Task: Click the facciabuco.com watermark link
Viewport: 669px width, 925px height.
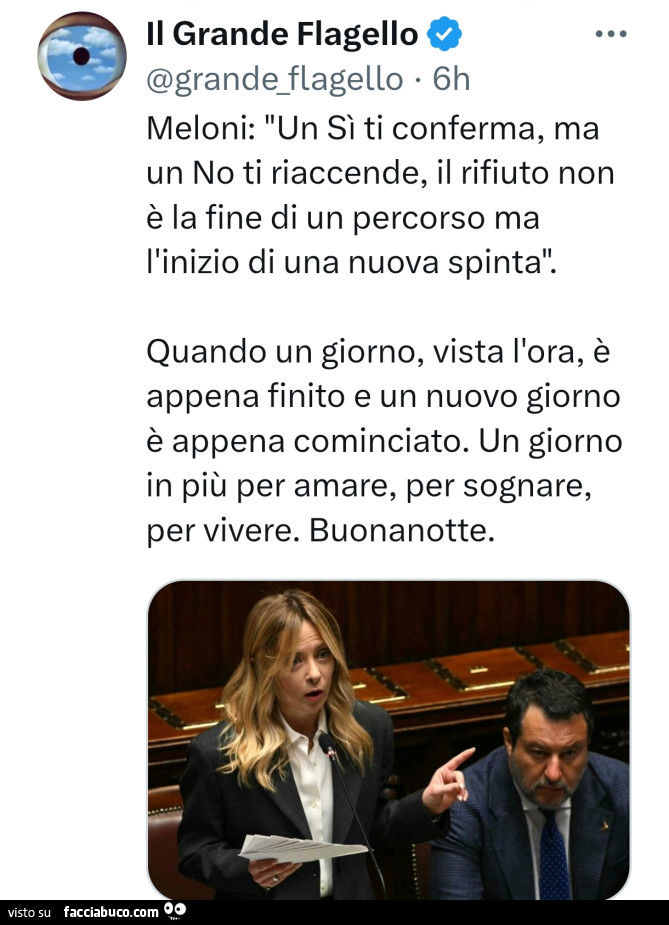Action: point(111,912)
